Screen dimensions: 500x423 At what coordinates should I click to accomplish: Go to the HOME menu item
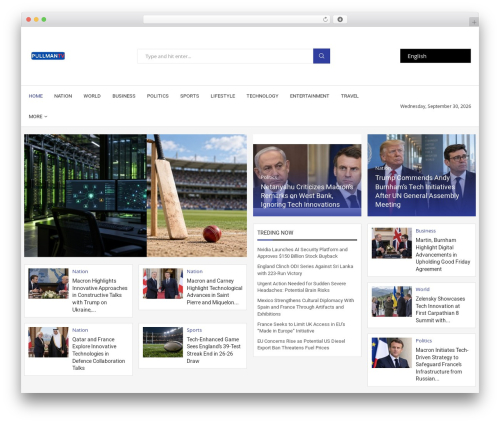point(36,96)
